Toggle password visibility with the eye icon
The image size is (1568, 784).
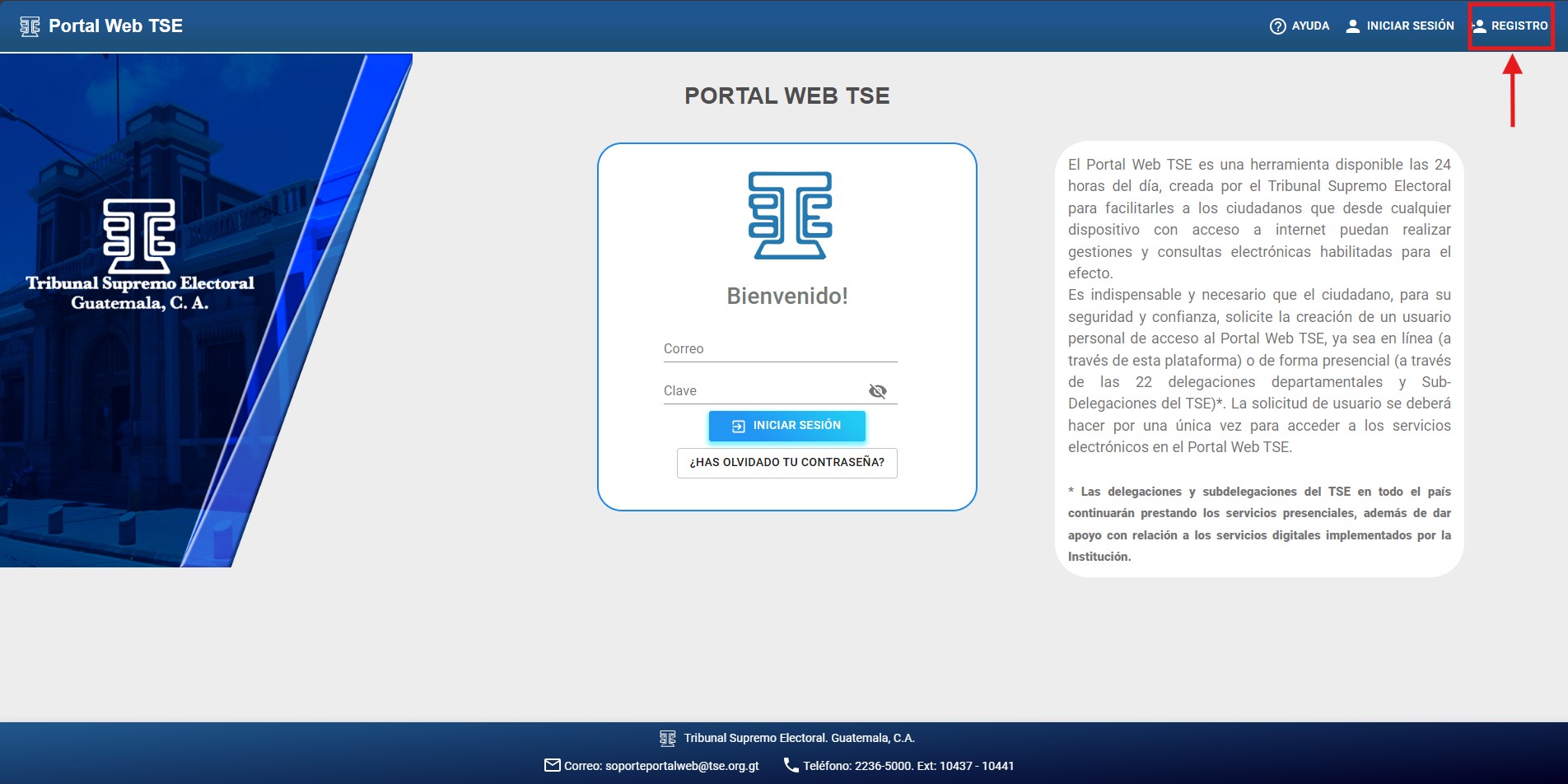coord(878,391)
